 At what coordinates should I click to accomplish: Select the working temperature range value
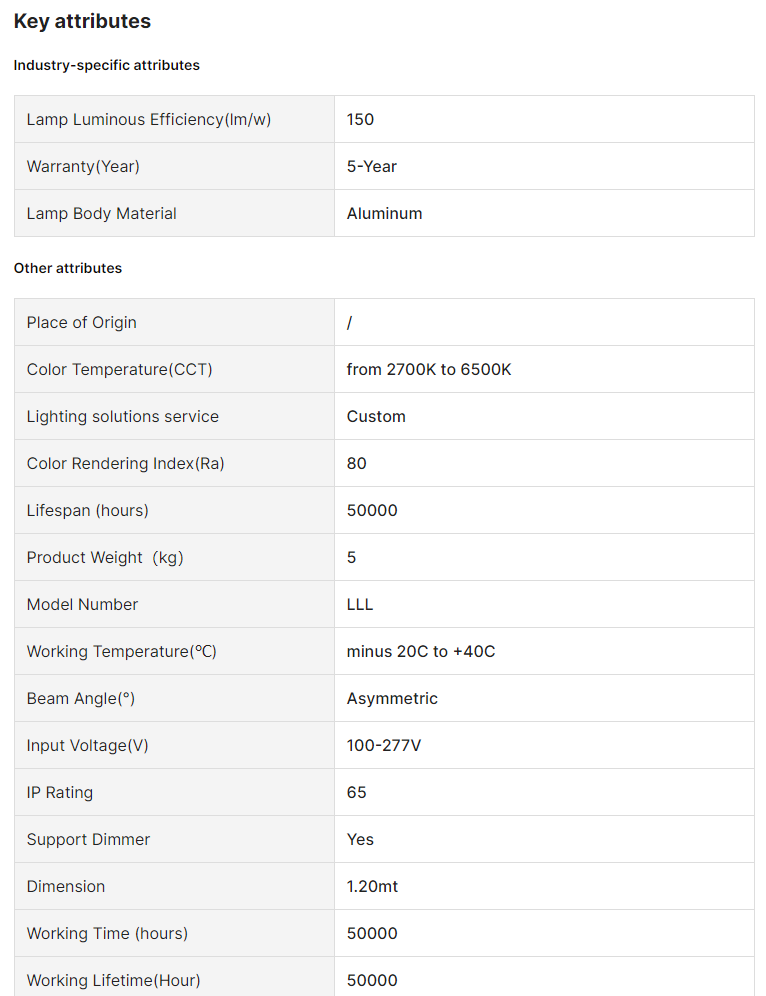[421, 651]
